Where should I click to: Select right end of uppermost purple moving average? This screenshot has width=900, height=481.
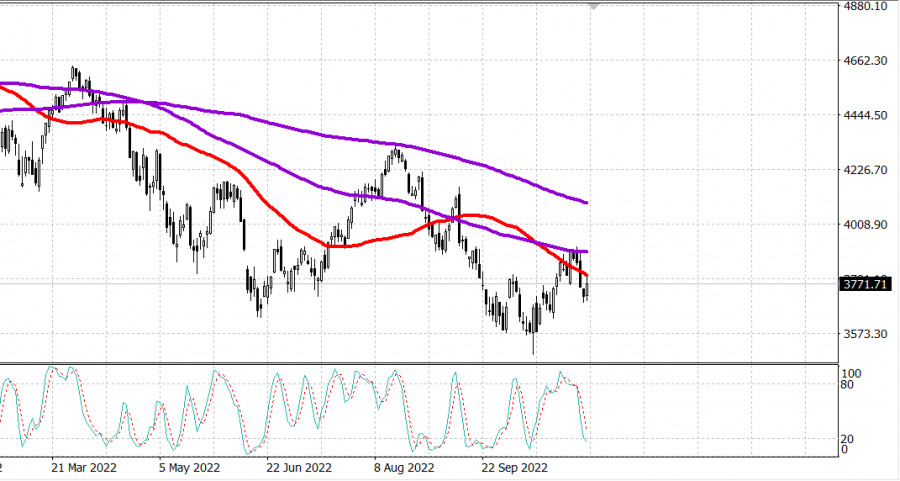click(x=586, y=203)
